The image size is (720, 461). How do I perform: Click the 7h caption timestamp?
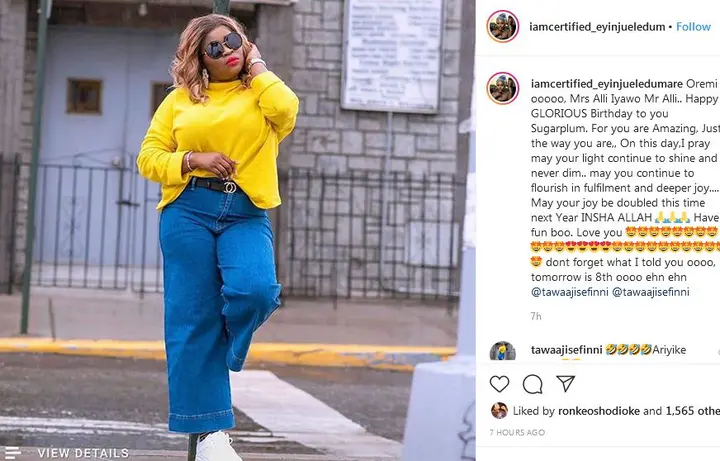(536, 316)
